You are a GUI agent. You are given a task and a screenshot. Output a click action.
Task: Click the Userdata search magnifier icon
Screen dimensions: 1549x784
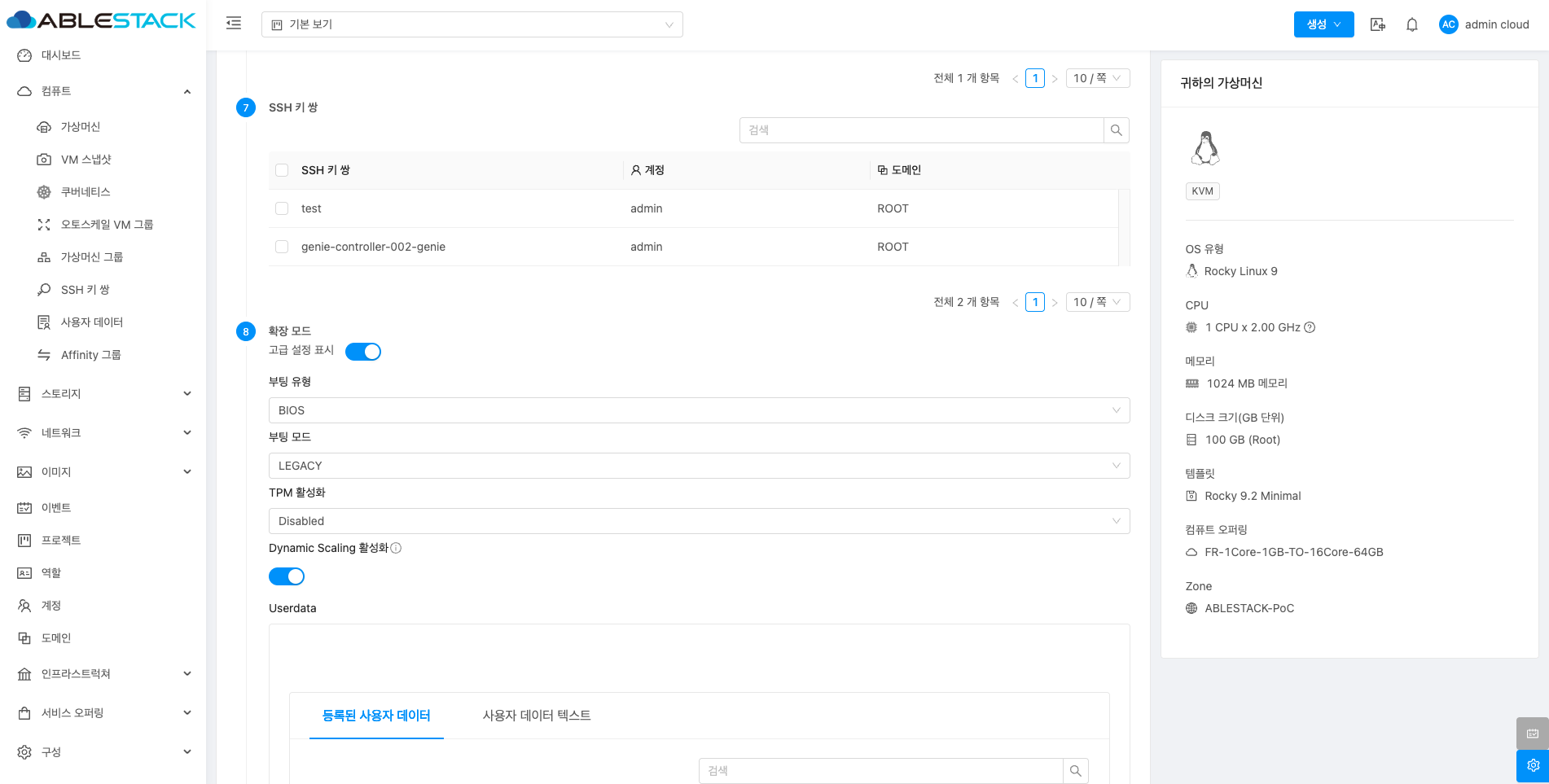pyautogui.click(x=1075, y=770)
